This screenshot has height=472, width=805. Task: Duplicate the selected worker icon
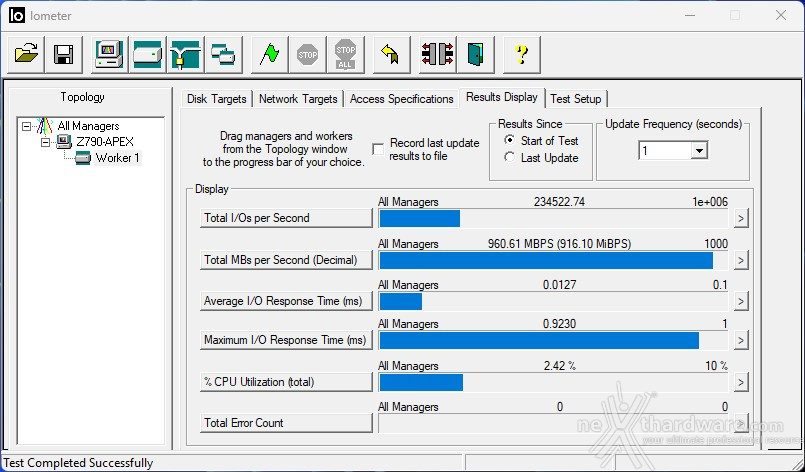pos(223,54)
